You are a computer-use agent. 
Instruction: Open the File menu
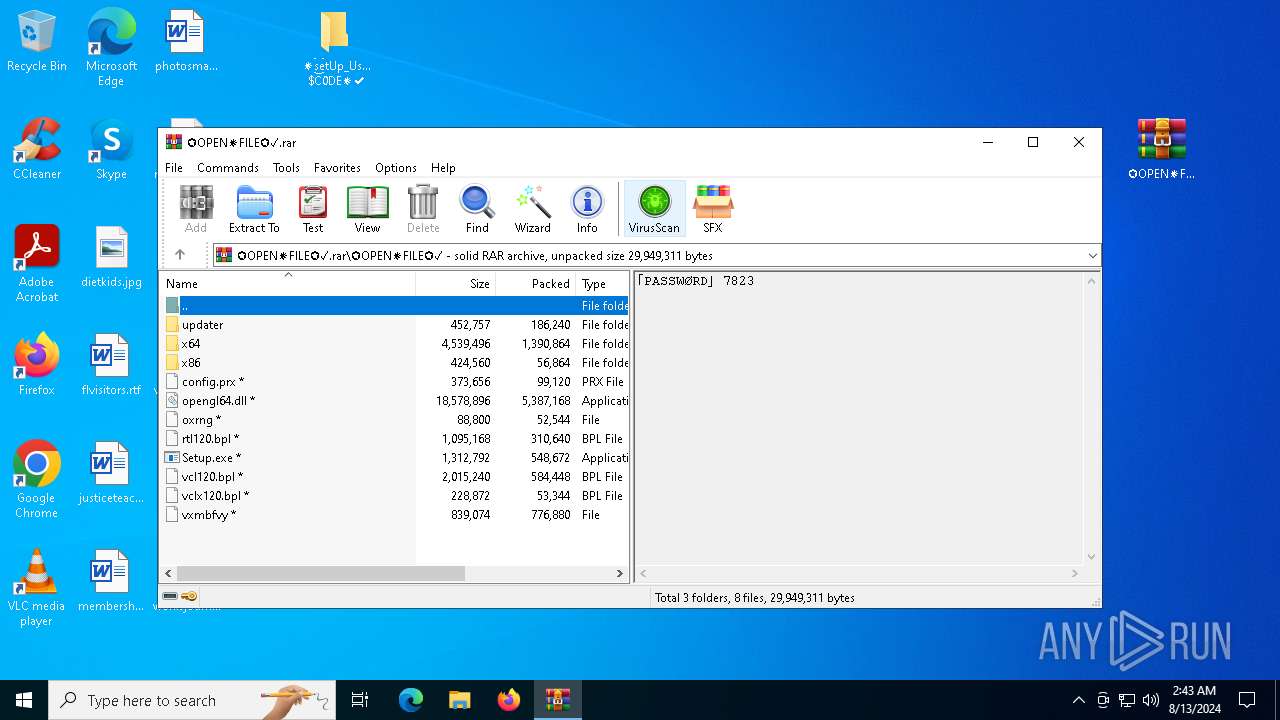174,168
